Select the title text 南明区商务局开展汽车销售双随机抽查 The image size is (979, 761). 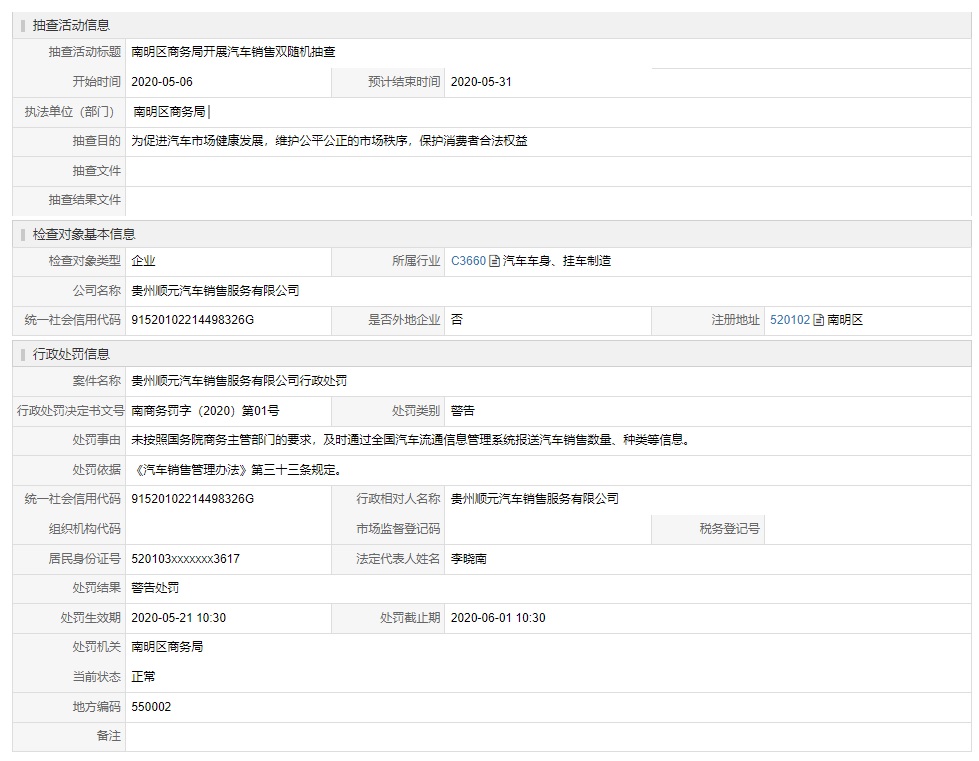234,52
